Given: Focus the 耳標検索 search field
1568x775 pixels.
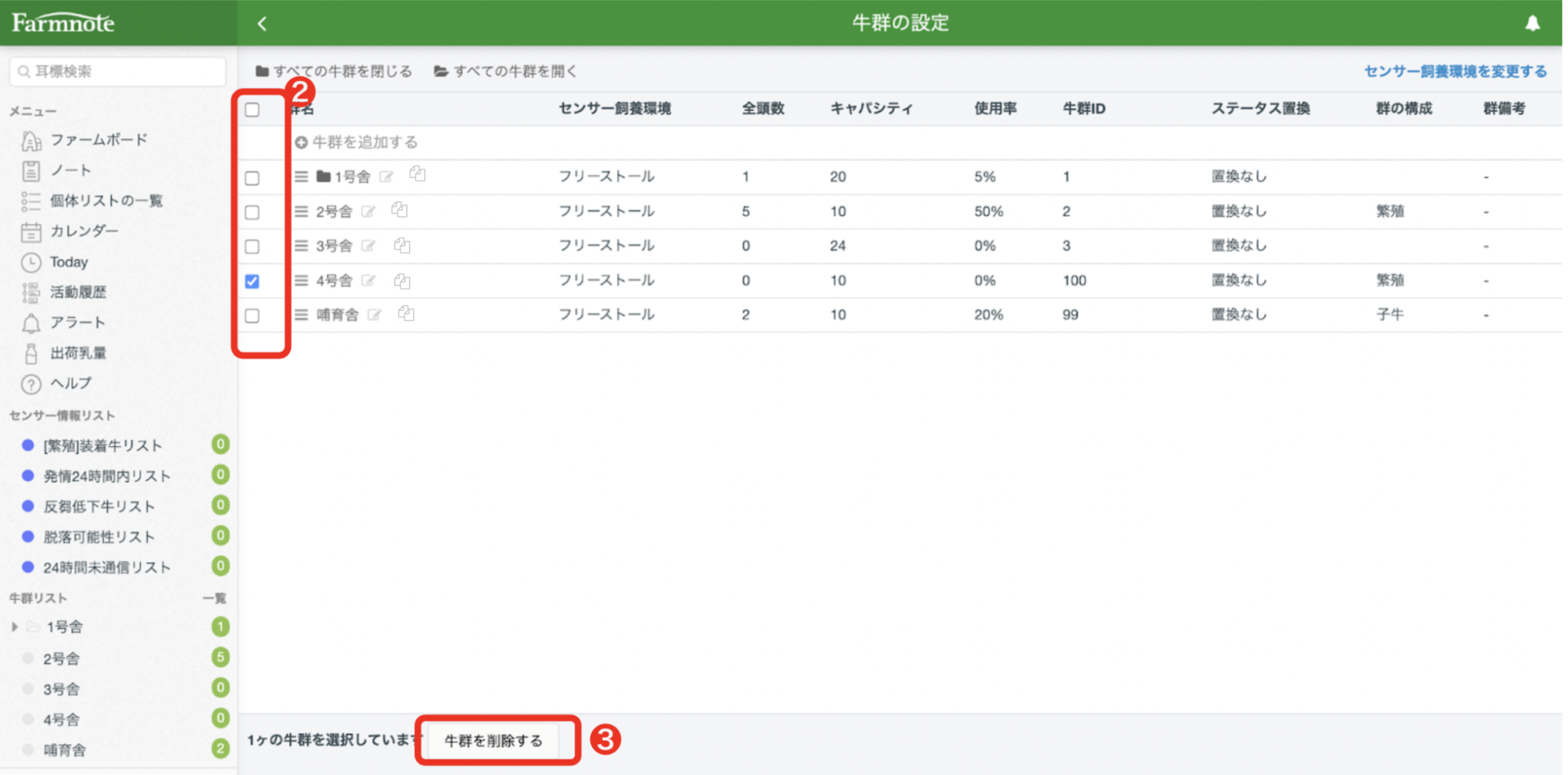Looking at the screenshot, I should pyautogui.click(x=117, y=72).
